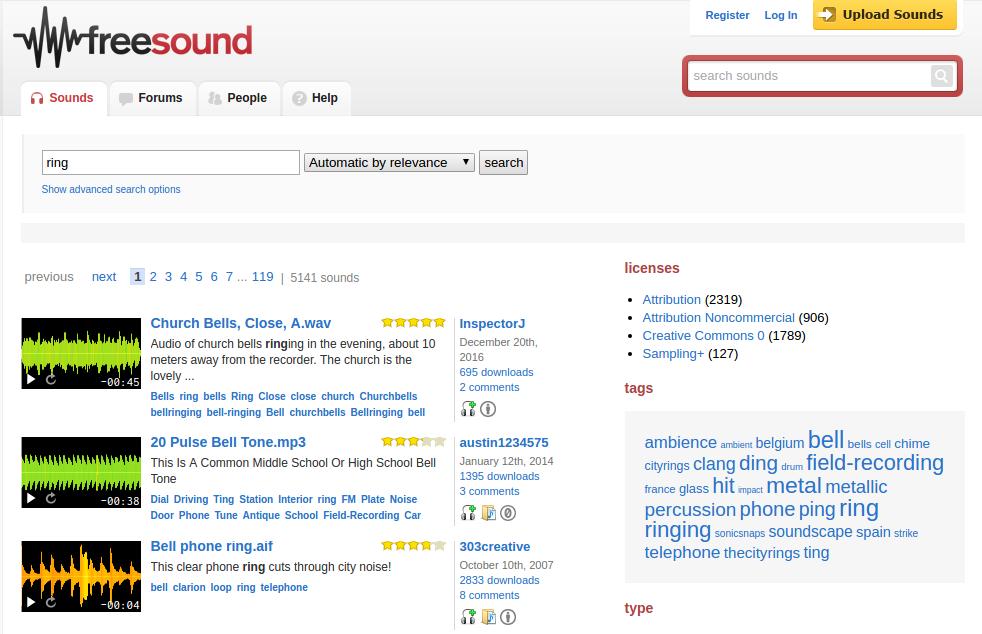Click the CC0 license icon under austin1234575
This screenshot has height=634, width=982.
point(508,513)
